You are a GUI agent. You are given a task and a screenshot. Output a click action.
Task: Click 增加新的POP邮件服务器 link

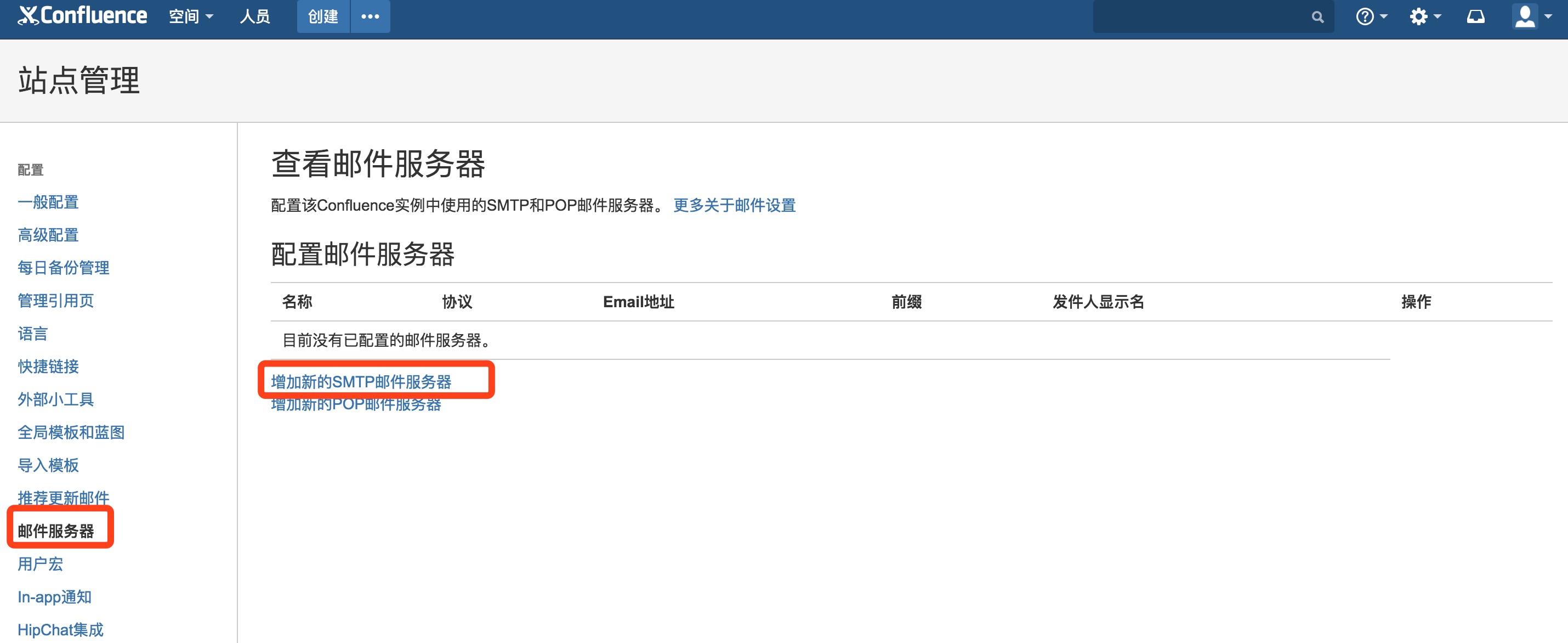pos(356,405)
